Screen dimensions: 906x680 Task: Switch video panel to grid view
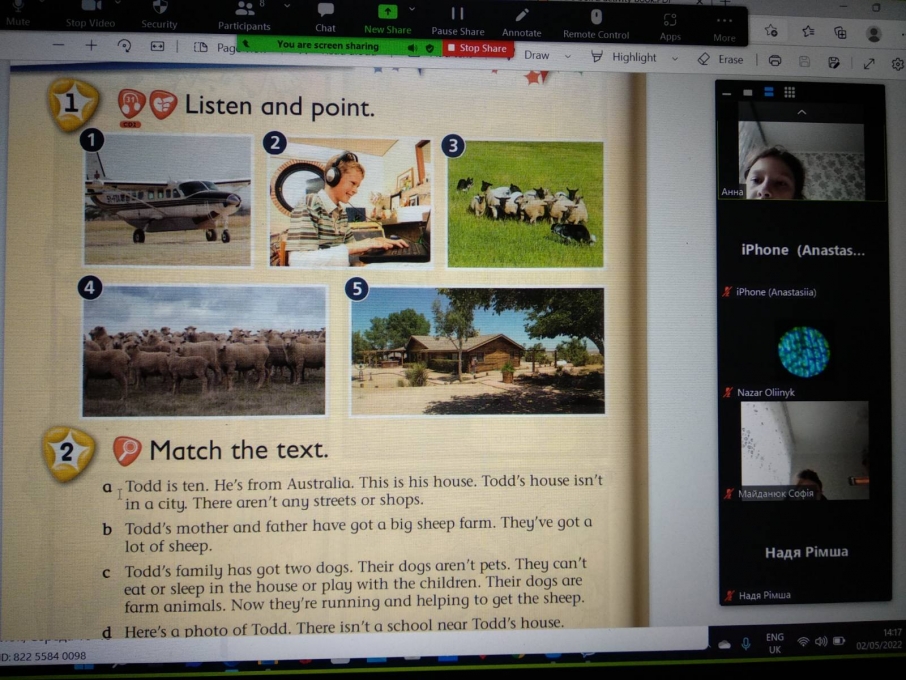[789, 92]
